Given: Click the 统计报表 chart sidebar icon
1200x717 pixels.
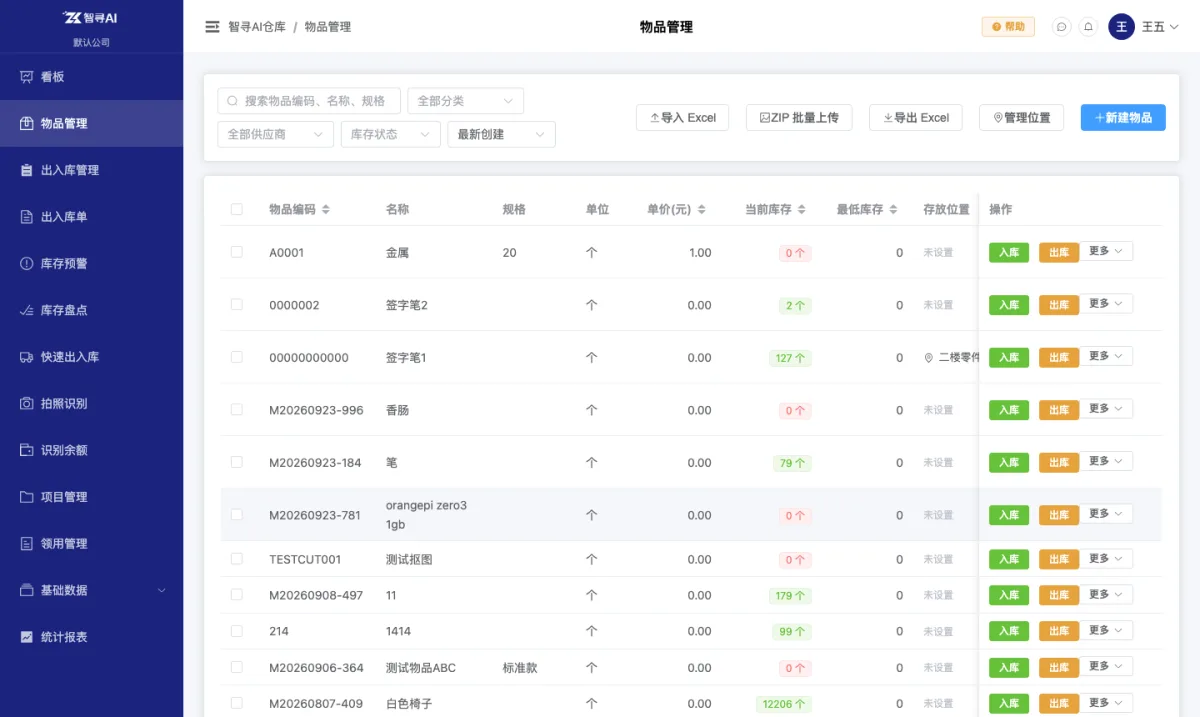Looking at the screenshot, I should (x=27, y=637).
